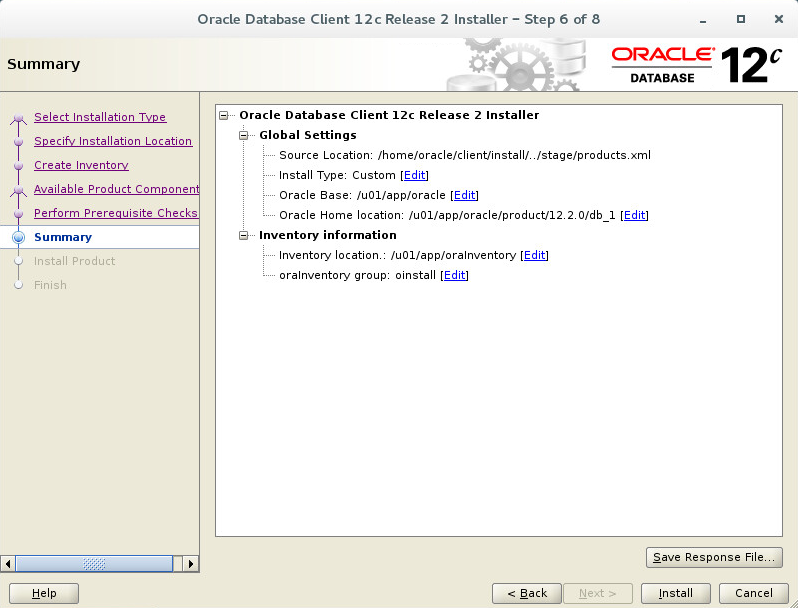Collapse the Oracle Database Client root node
This screenshot has height=608, width=798.
point(223,115)
